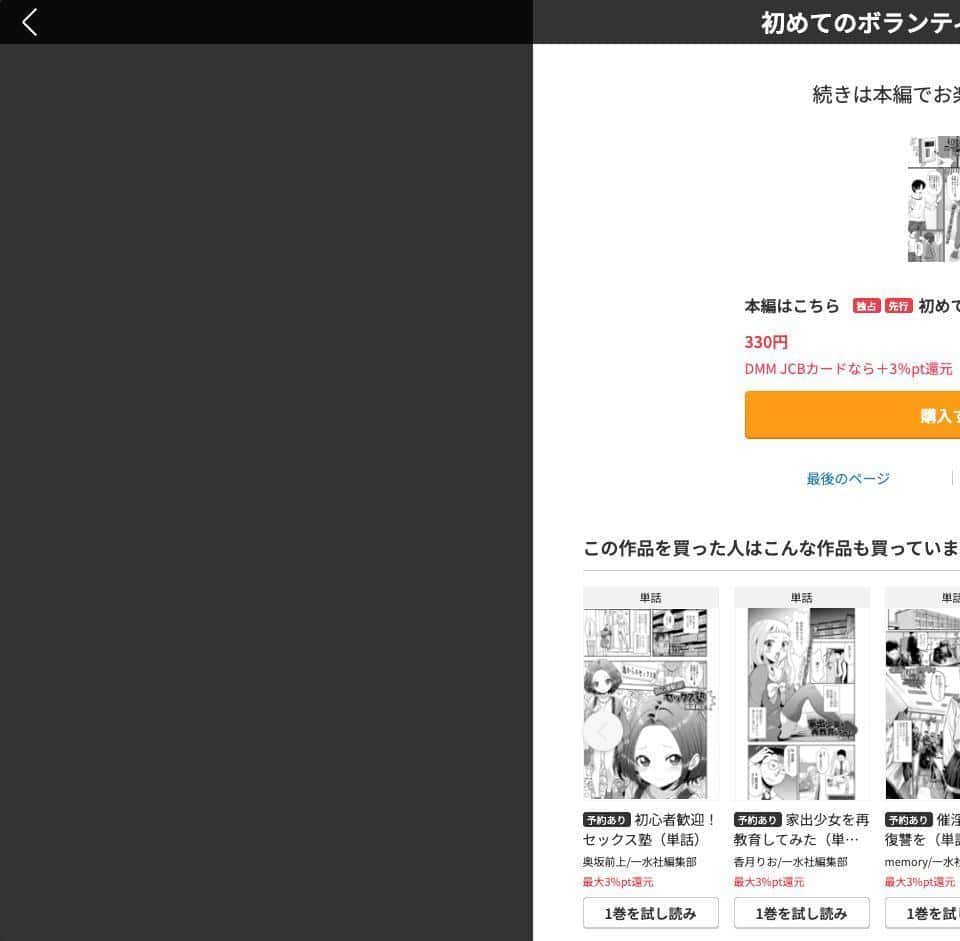Open the first recommended item's thumbnail
Image resolution: width=960 pixels, height=941 pixels.
[645, 703]
